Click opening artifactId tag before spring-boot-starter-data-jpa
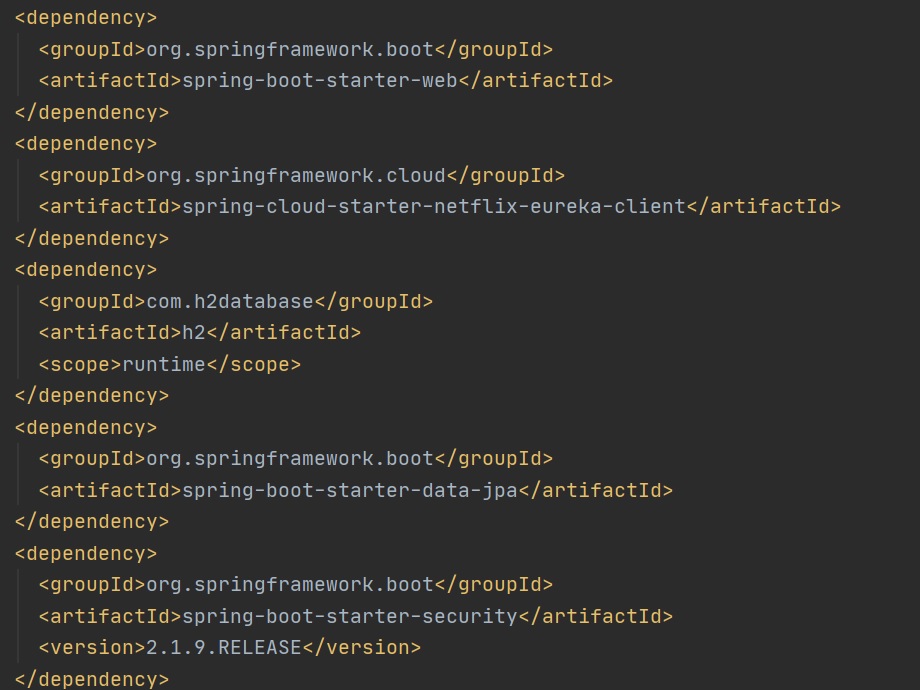 (x=110, y=490)
